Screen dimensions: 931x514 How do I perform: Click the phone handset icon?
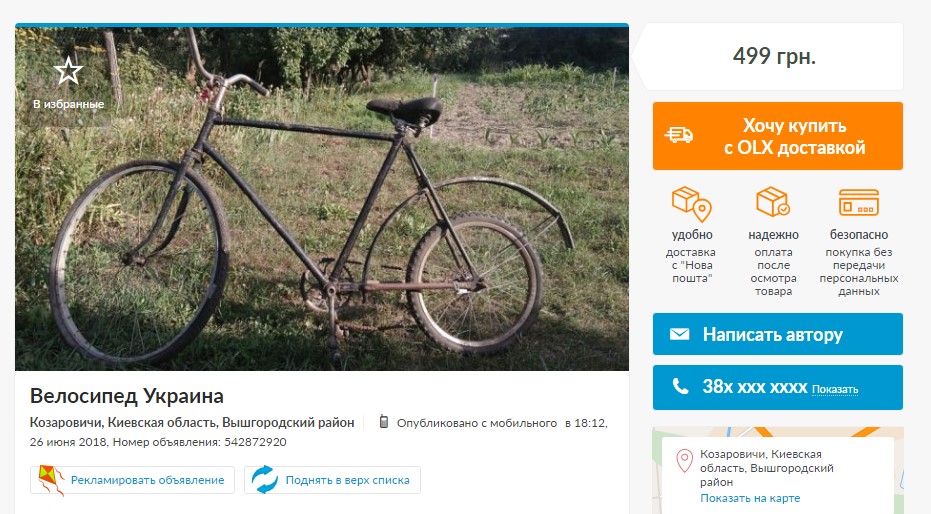[680, 387]
